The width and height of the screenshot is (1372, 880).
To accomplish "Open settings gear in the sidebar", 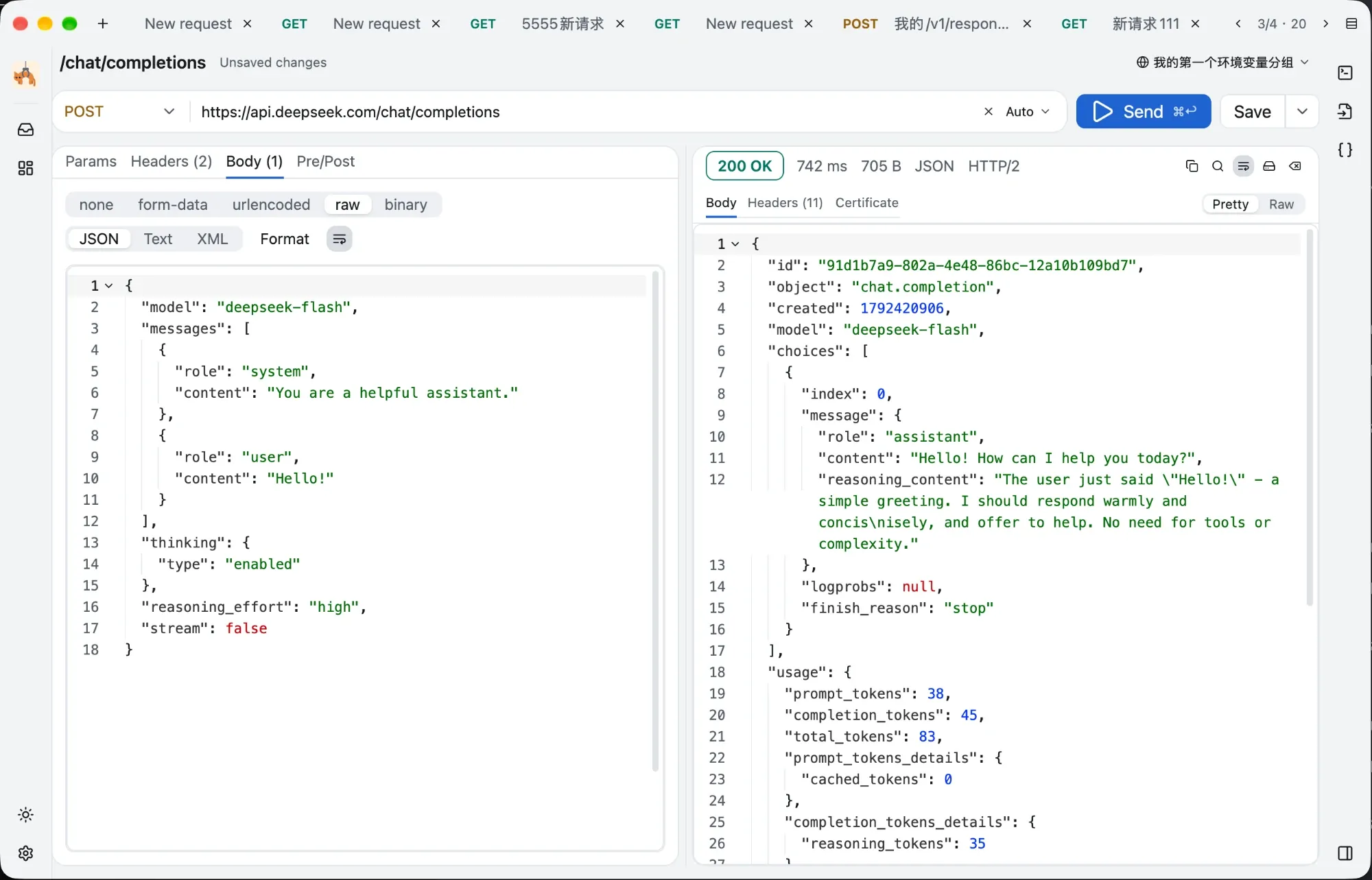I will (x=25, y=853).
